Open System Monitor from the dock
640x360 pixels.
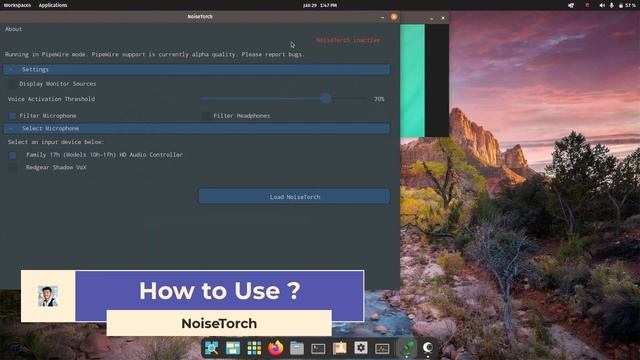pyautogui.click(x=382, y=348)
